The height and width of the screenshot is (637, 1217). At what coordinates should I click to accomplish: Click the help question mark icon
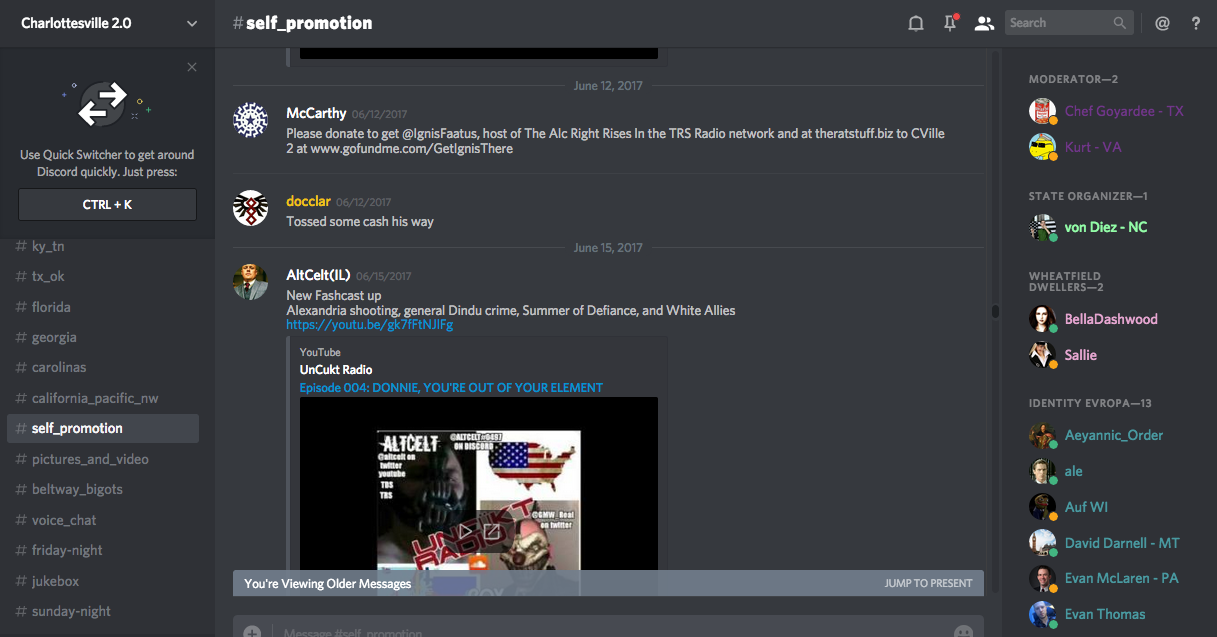coord(1195,23)
